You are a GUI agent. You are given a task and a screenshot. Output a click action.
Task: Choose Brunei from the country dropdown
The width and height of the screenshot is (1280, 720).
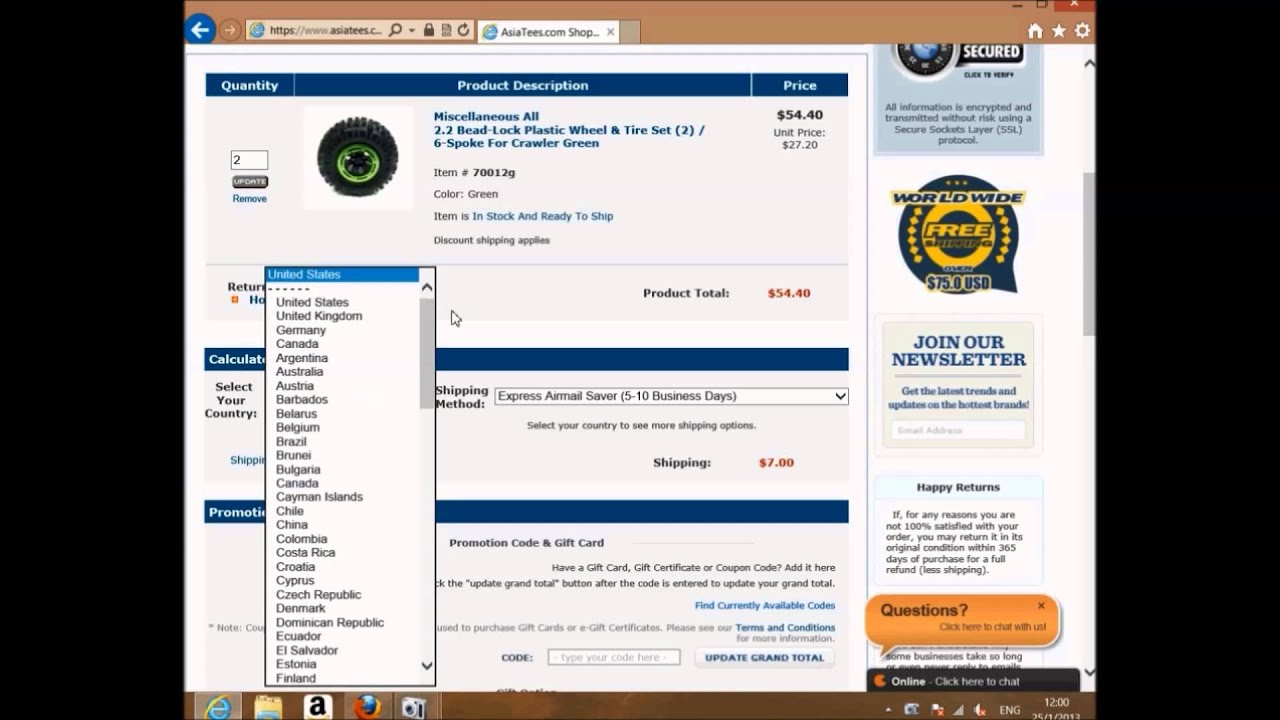point(294,456)
